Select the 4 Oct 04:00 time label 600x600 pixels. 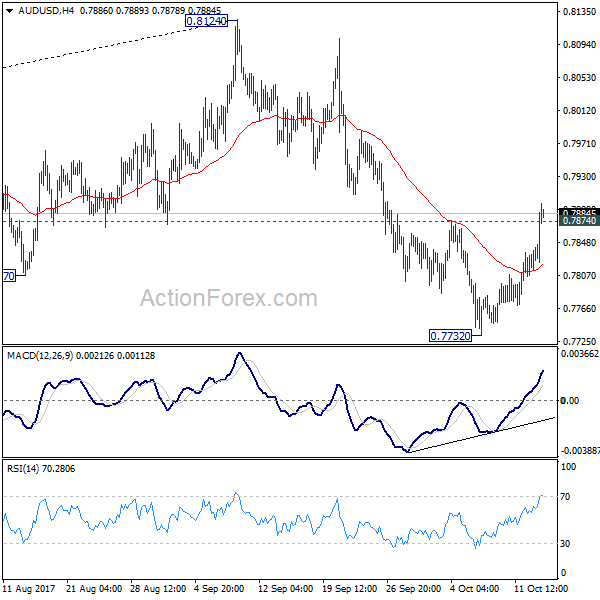coord(474,589)
